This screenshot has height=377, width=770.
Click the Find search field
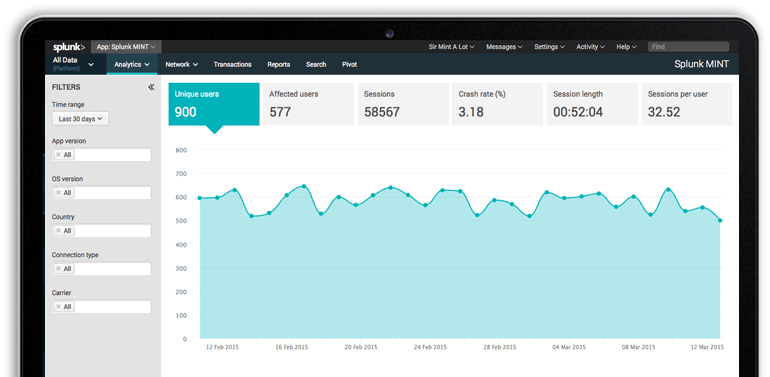coord(688,47)
